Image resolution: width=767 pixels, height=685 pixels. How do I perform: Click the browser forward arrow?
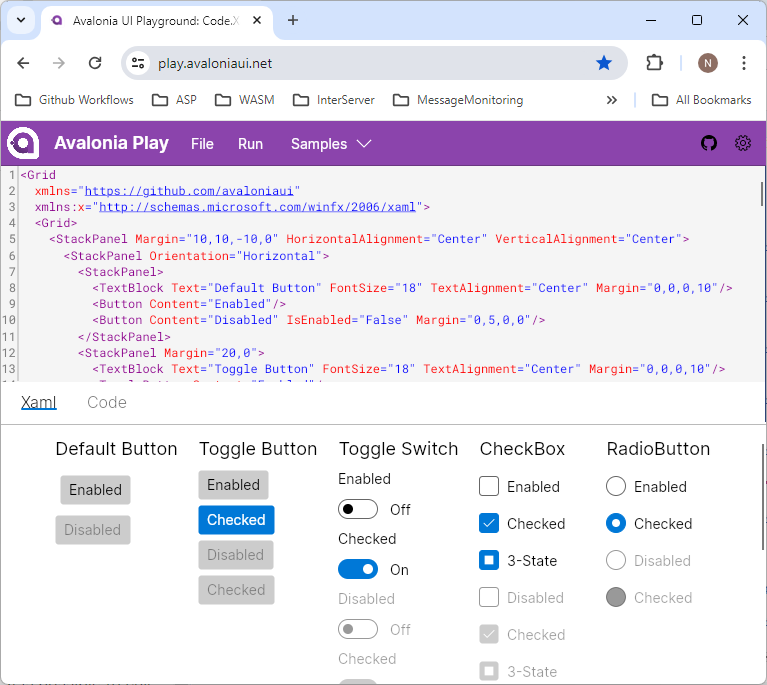click(x=59, y=63)
